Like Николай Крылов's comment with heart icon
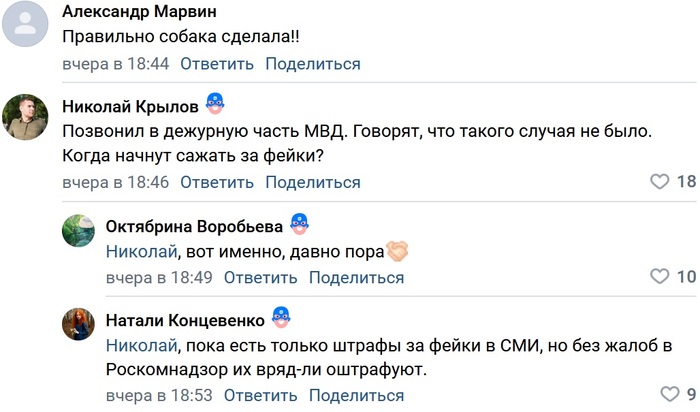 coord(659,182)
